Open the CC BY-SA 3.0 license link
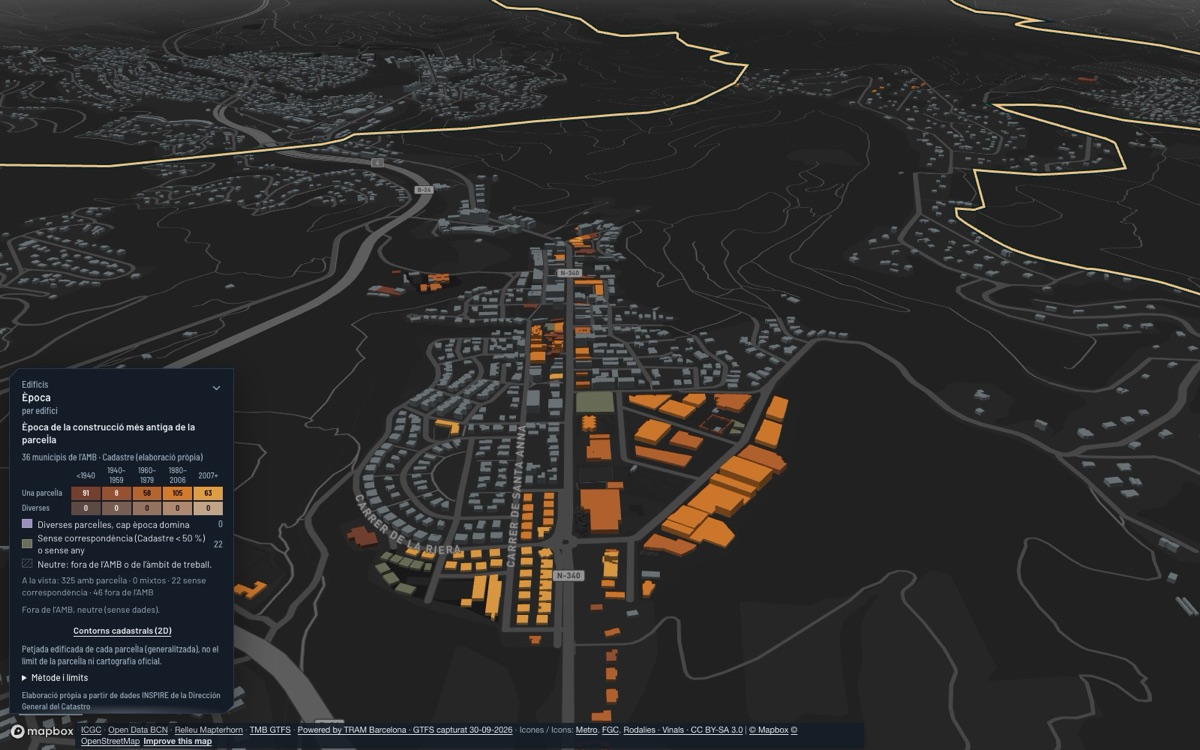 [x=717, y=730]
